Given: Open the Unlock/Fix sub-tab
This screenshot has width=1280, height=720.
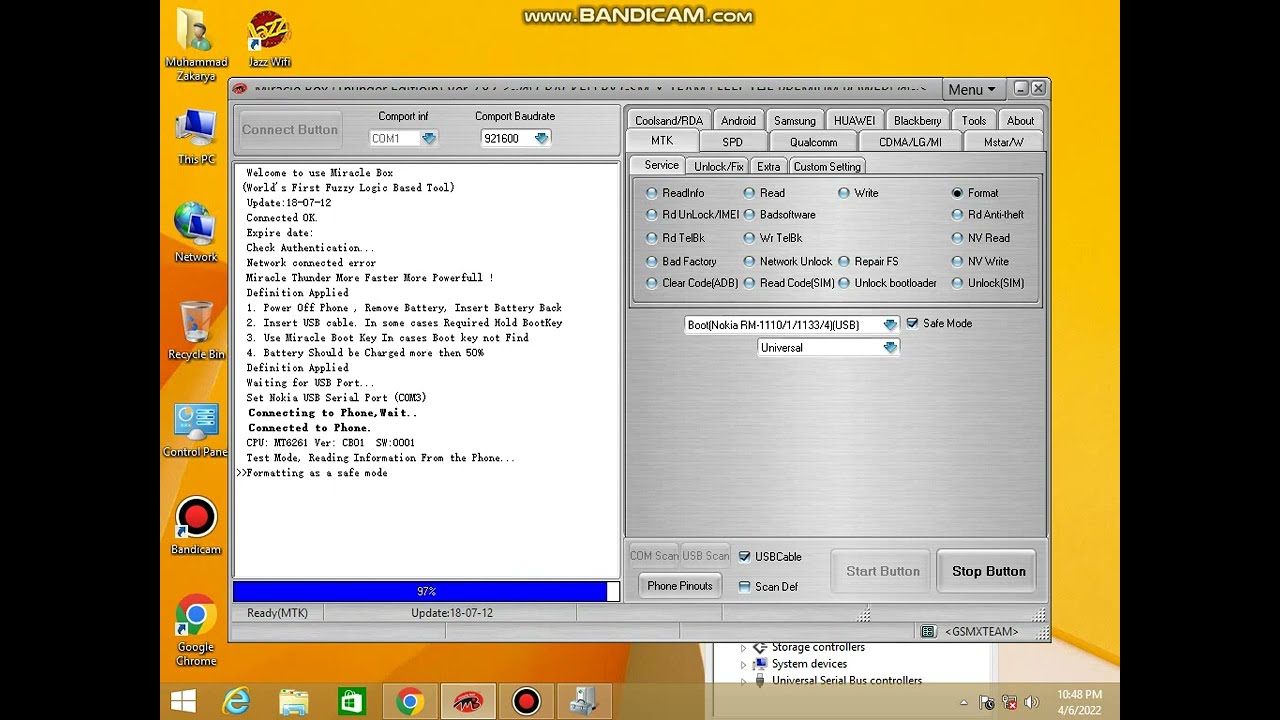Looking at the screenshot, I should point(718,166).
